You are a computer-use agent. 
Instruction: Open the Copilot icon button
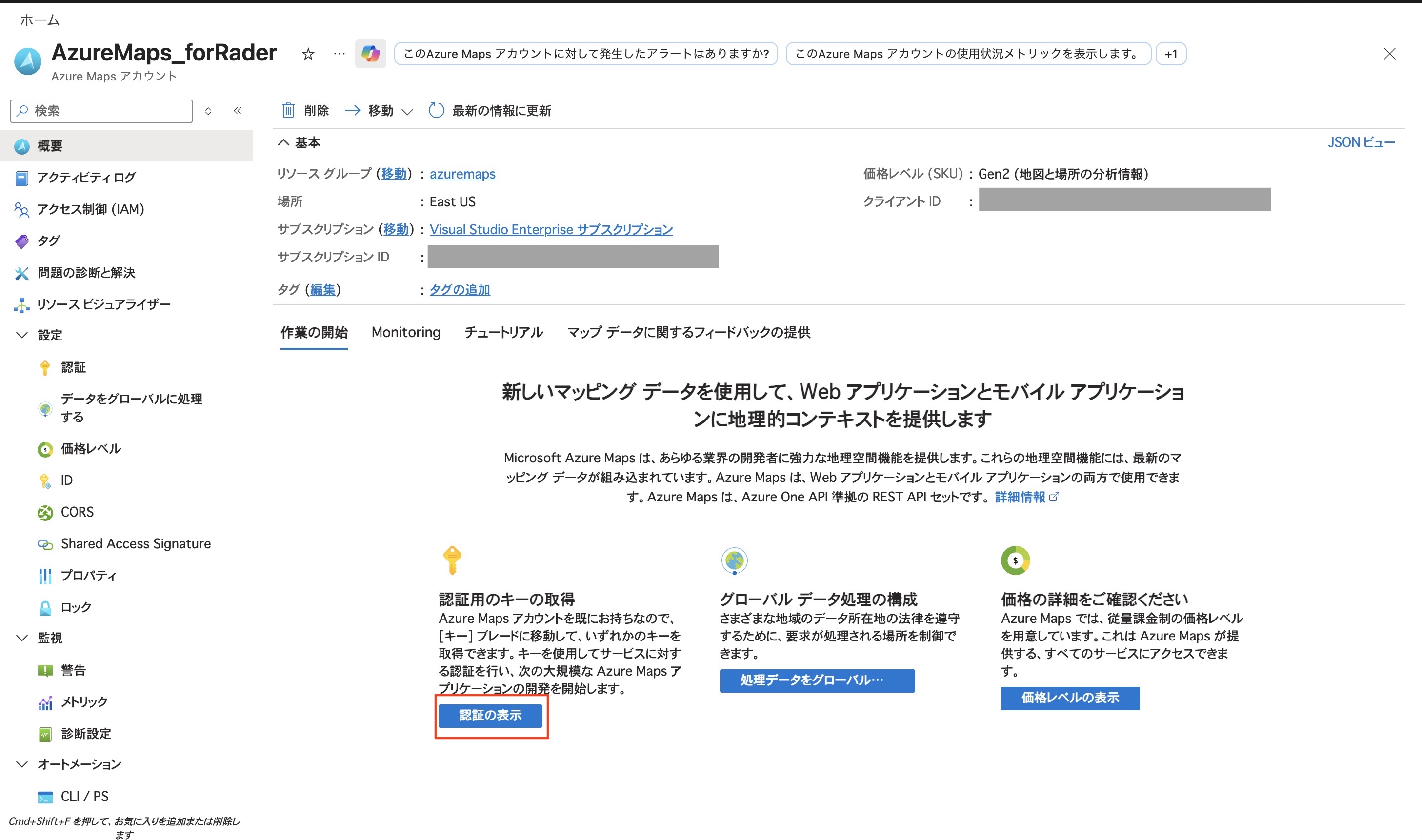371,54
